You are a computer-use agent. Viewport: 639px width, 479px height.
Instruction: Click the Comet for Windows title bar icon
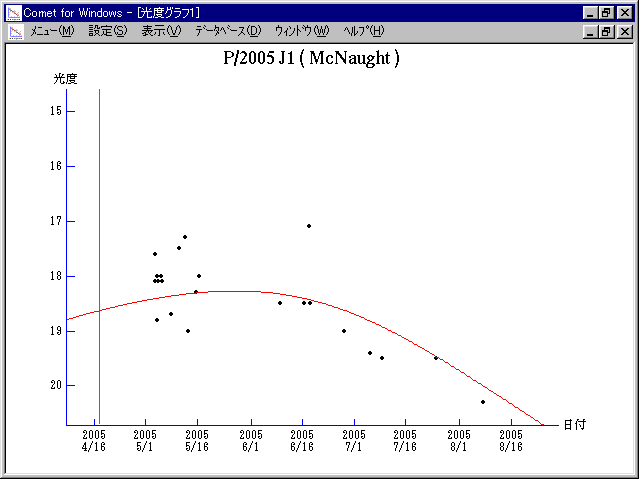[x=13, y=12]
